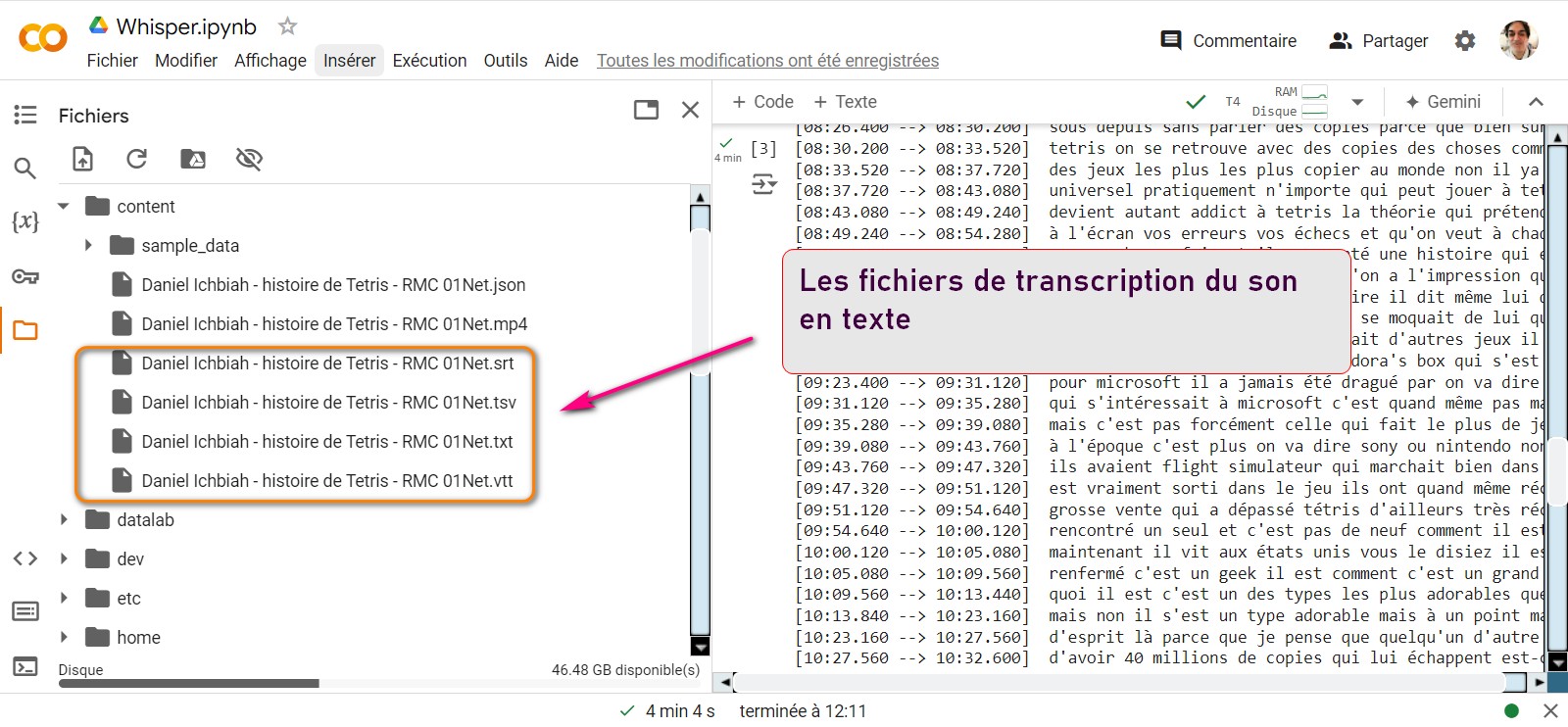Open the RAM and Disque resource indicator

click(x=1290, y=102)
